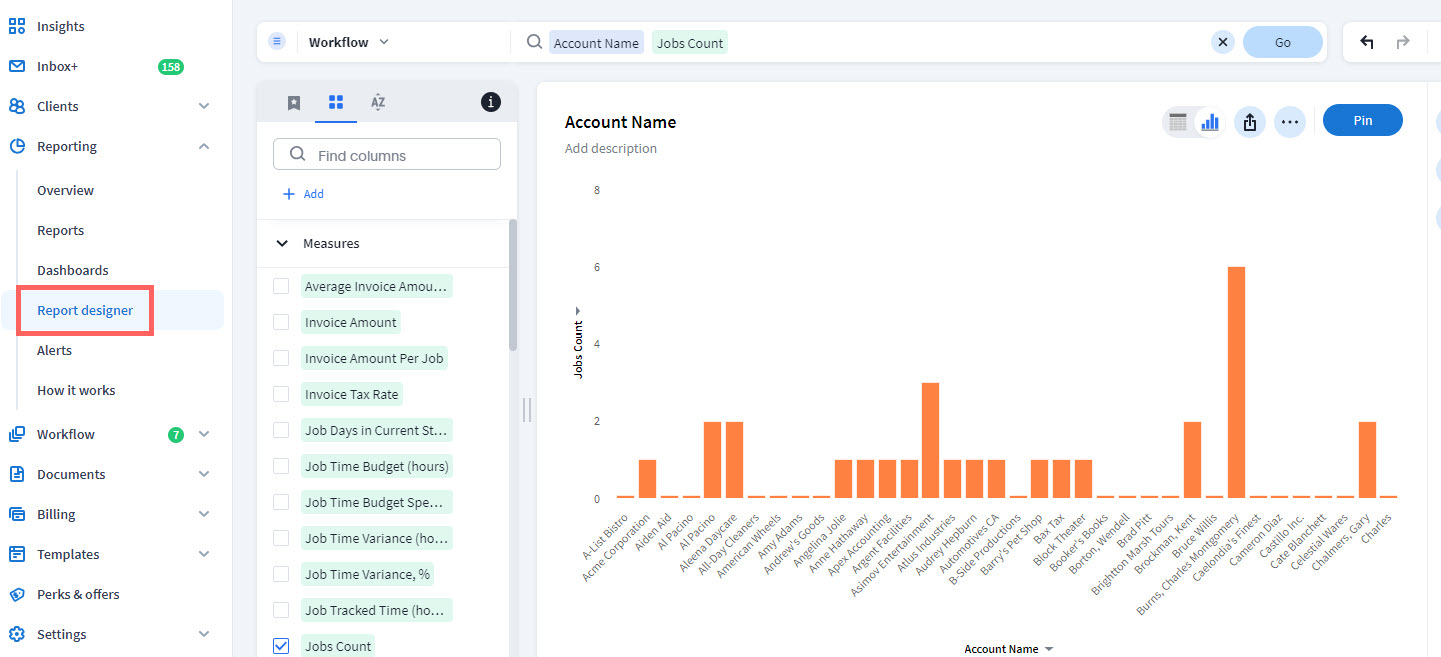This screenshot has height=657, width=1441.
Task: Open the column info icon
Action: click(x=491, y=102)
